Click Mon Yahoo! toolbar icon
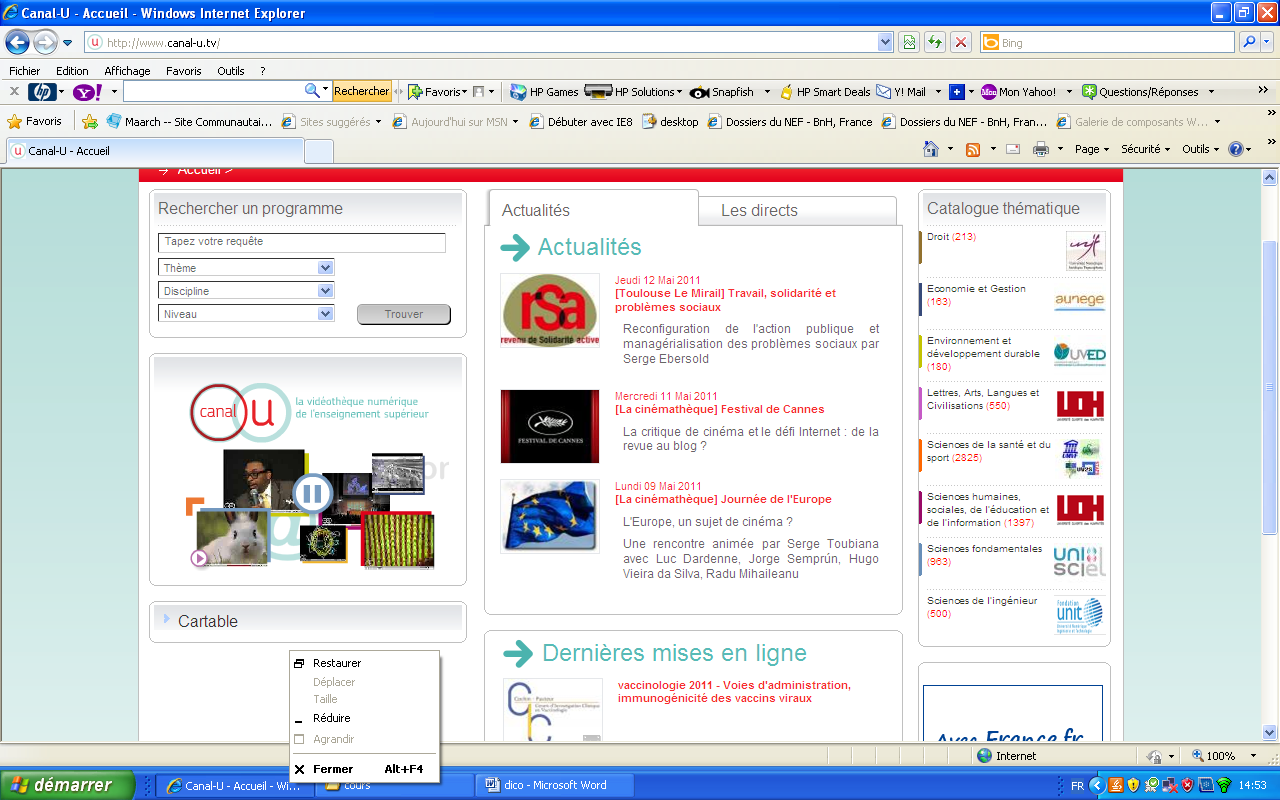 (988, 92)
